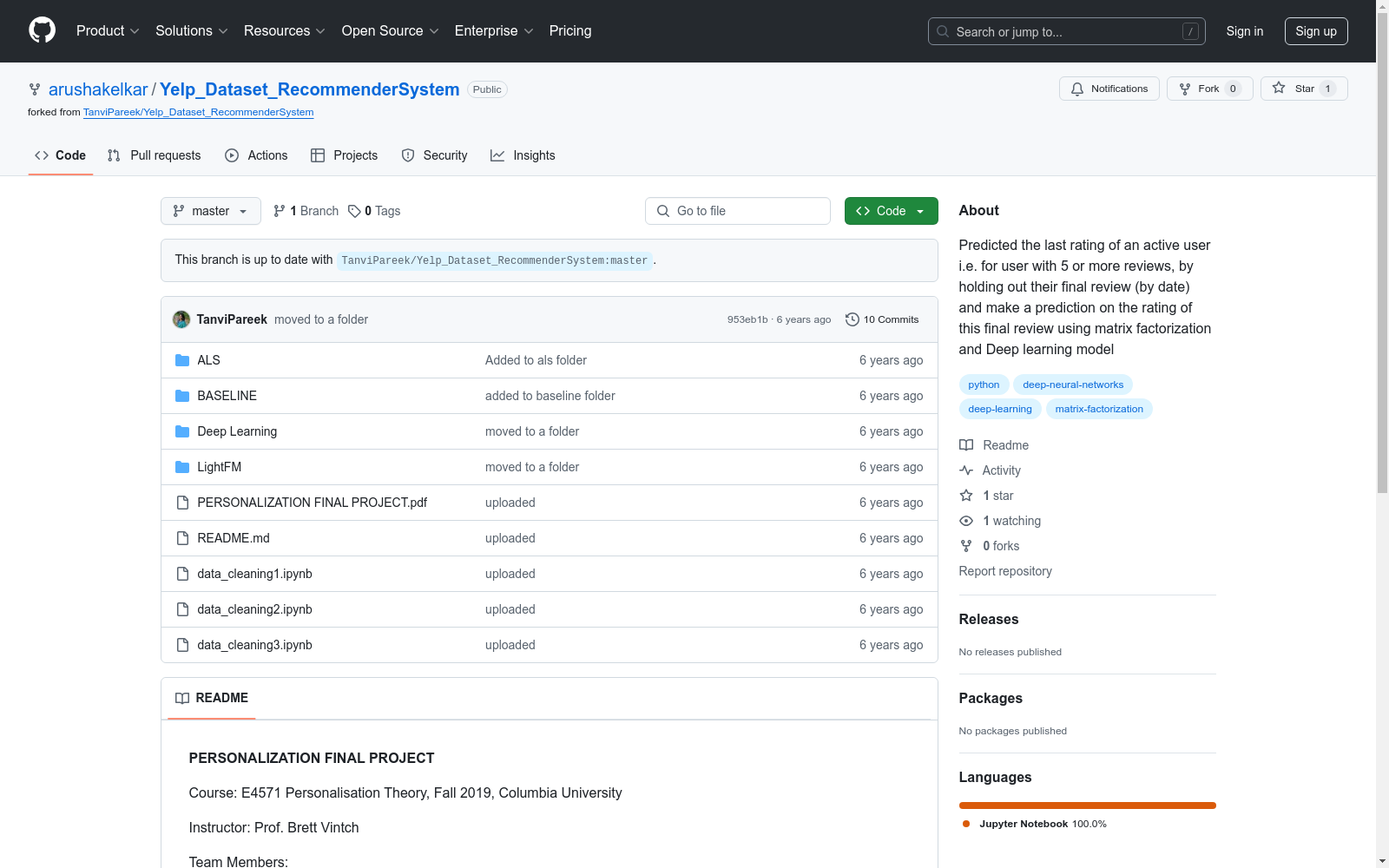Screen dimensions: 1389x868
Task: Select the Code tab
Action: point(61,155)
